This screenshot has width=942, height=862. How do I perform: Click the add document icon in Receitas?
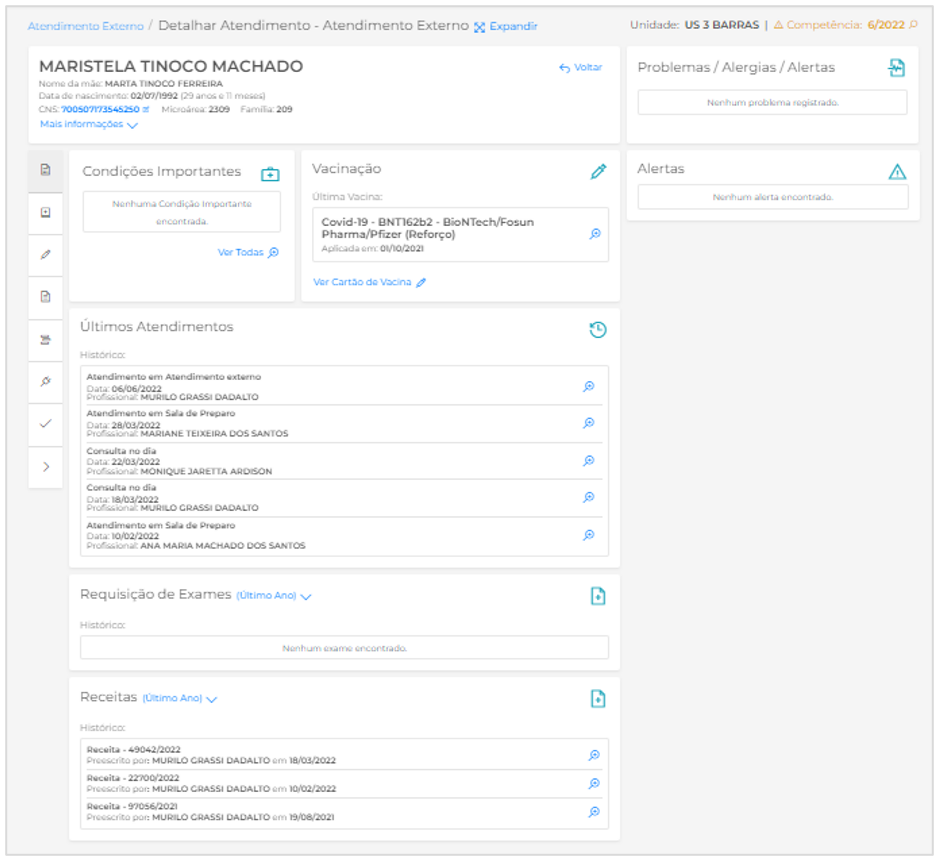pos(598,698)
